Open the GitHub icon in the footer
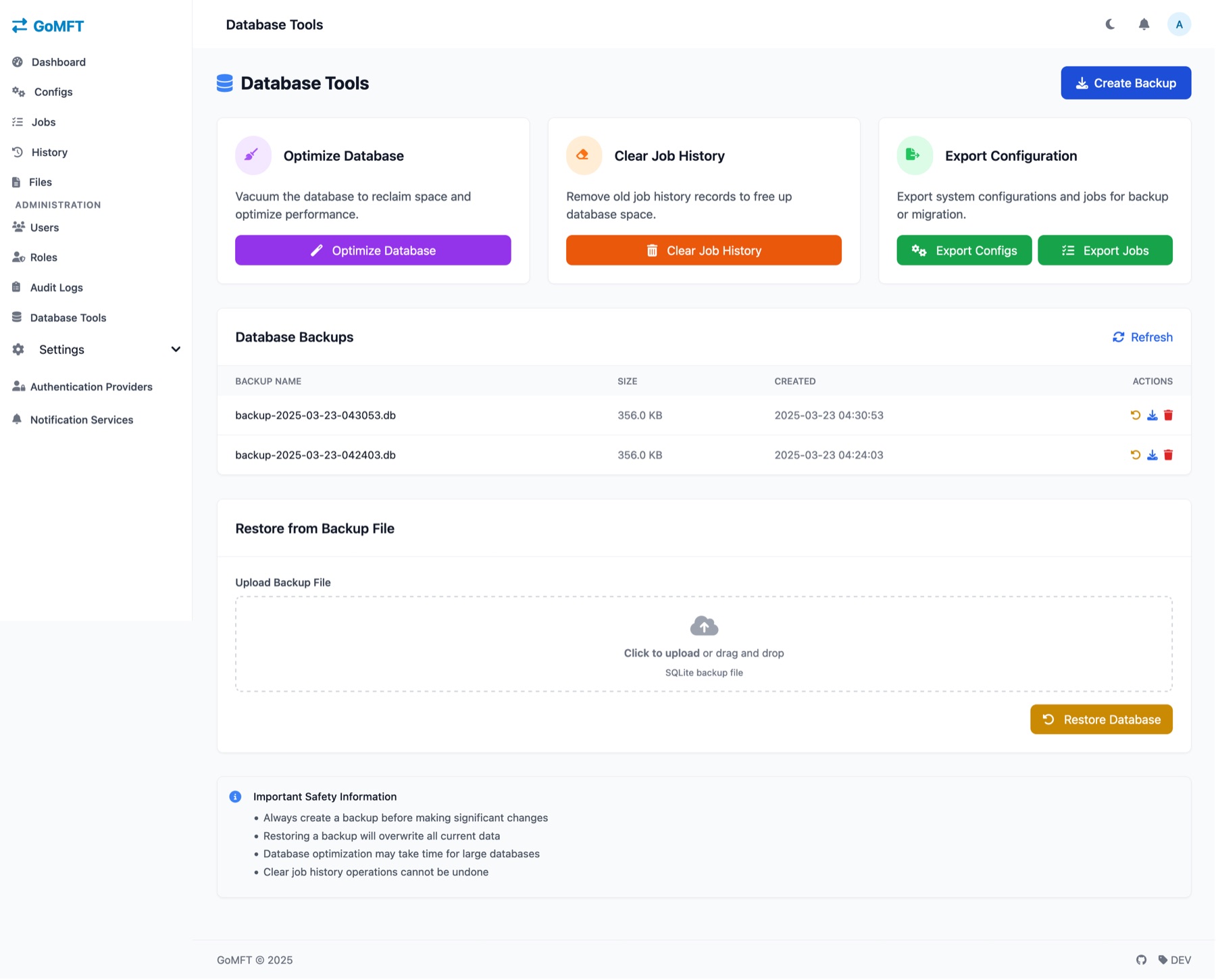1216x980 pixels. (x=1141, y=960)
